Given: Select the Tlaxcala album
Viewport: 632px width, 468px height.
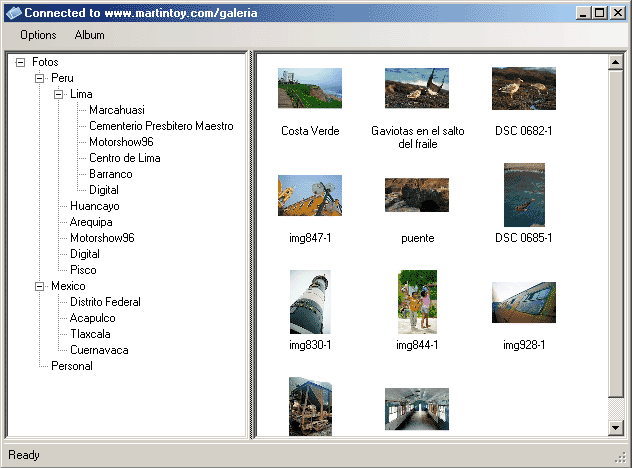Looking at the screenshot, I should (90, 334).
